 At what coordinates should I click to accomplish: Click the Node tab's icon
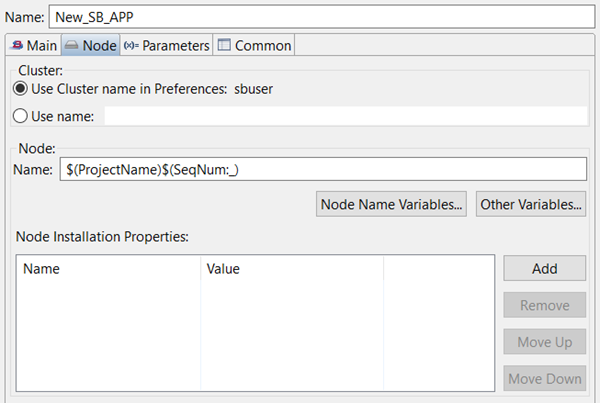pos(71,46)
